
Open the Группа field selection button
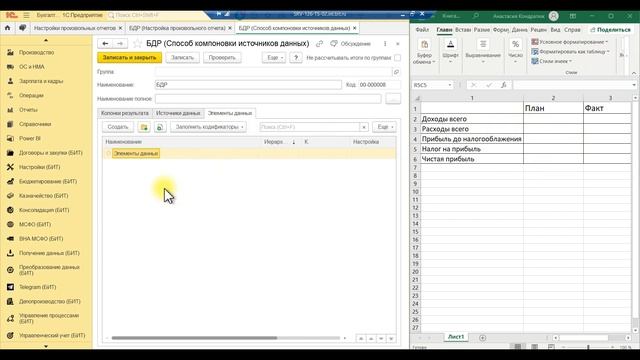[x=396, y=72]
